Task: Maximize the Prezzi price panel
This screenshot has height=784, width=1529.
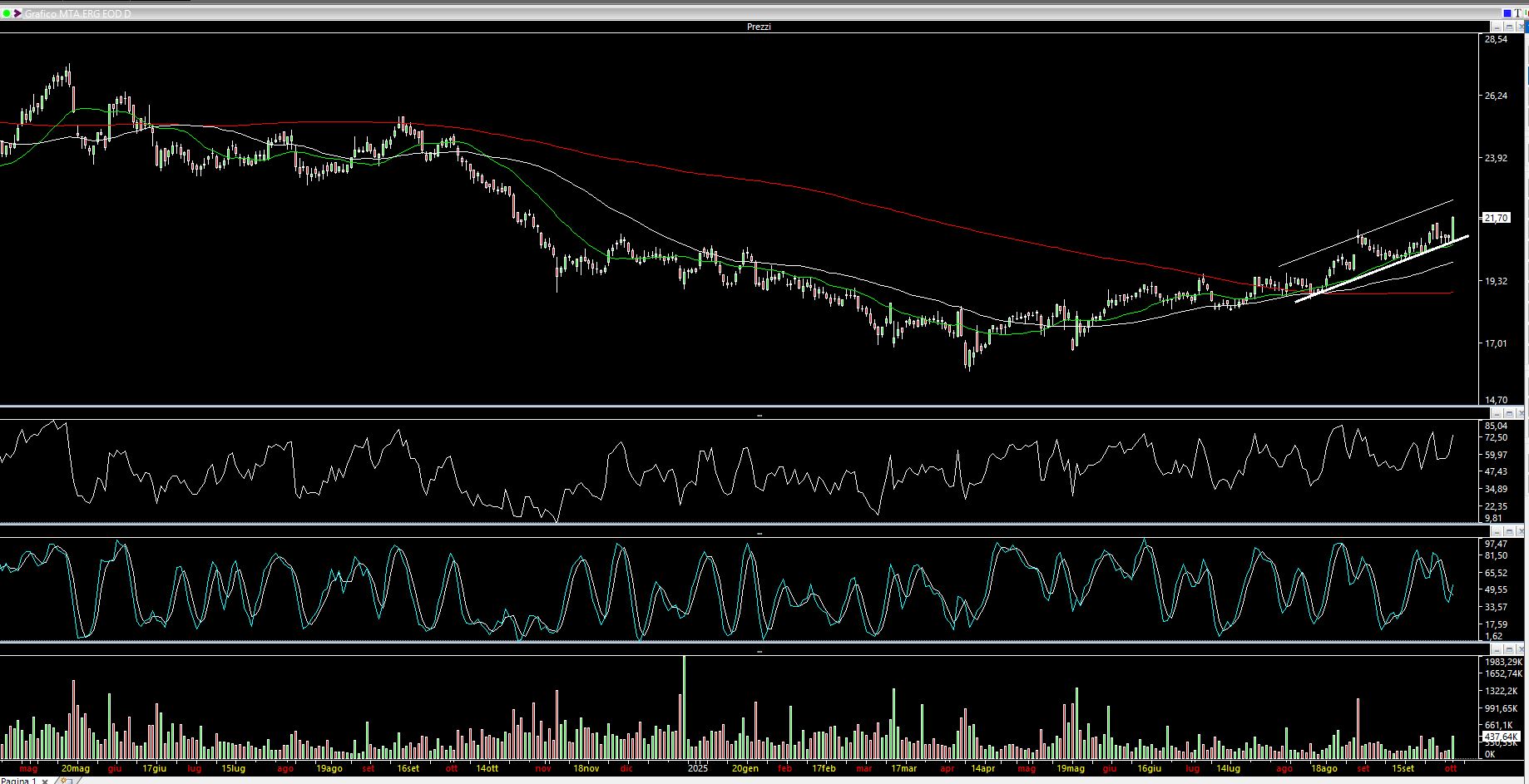Action: point(1509,27)
